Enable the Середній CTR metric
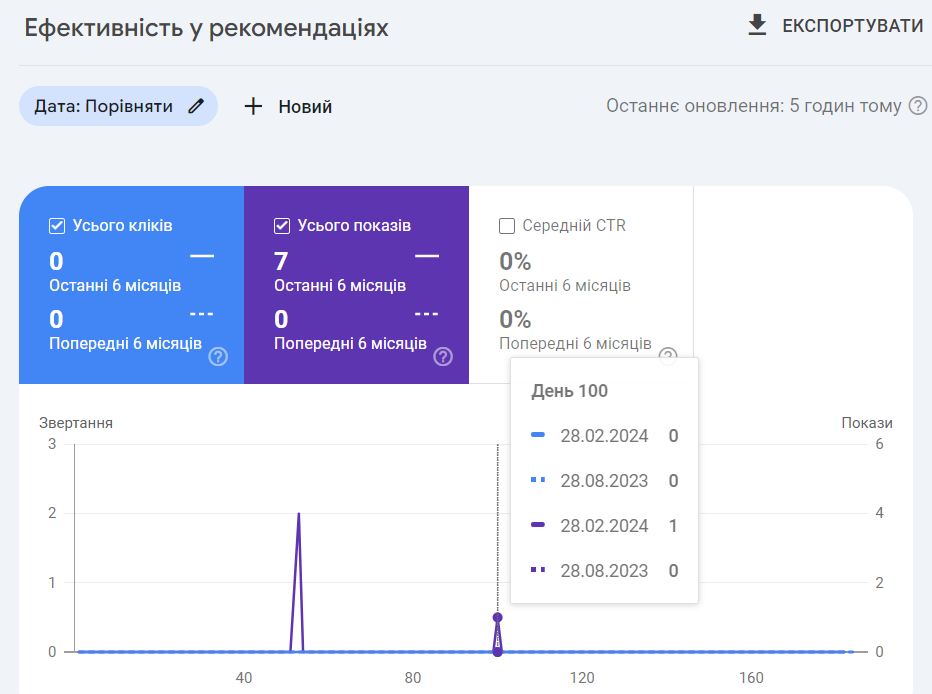 (x=506, y=225)
